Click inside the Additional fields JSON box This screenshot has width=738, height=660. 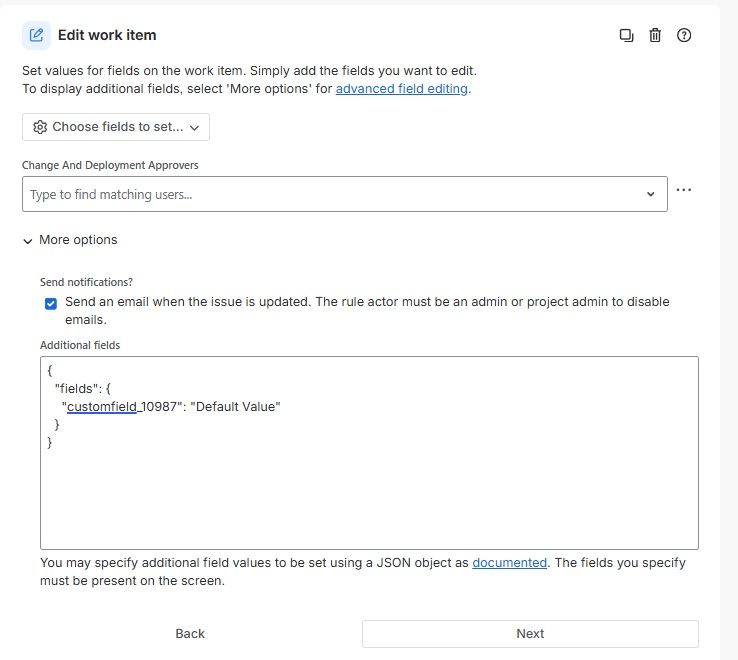pyautogui.click(x=369, y=490)
